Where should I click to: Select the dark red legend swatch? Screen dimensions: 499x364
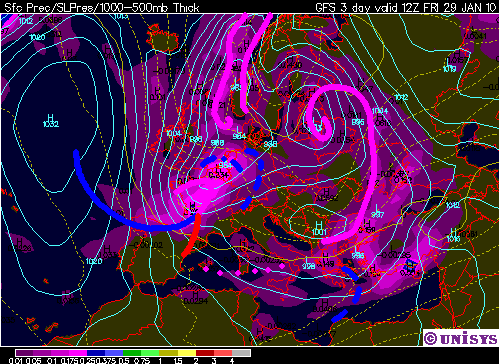pyautogui.click(x=205, y=353)
